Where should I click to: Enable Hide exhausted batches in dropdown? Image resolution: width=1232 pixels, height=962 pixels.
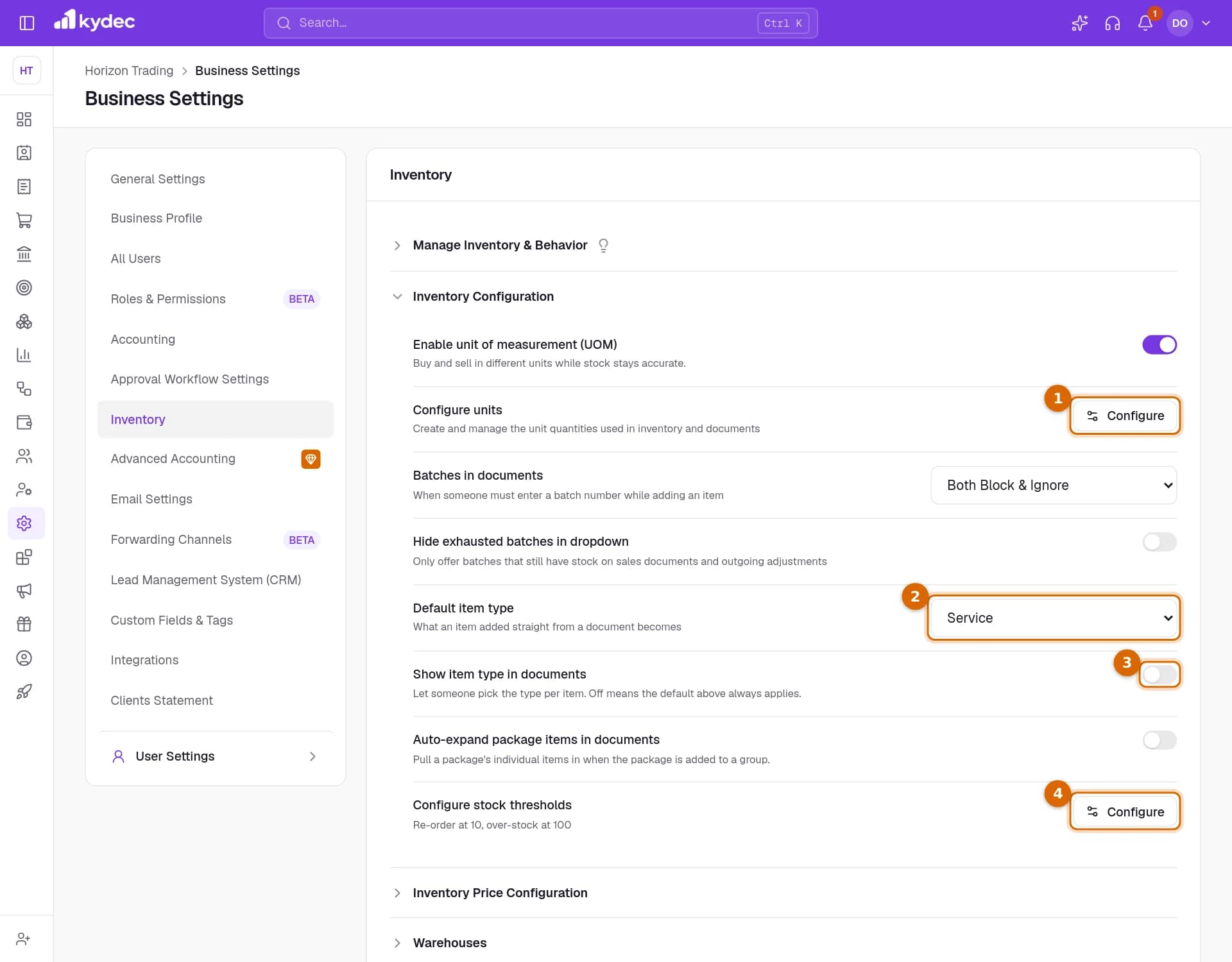[1159, 542]
